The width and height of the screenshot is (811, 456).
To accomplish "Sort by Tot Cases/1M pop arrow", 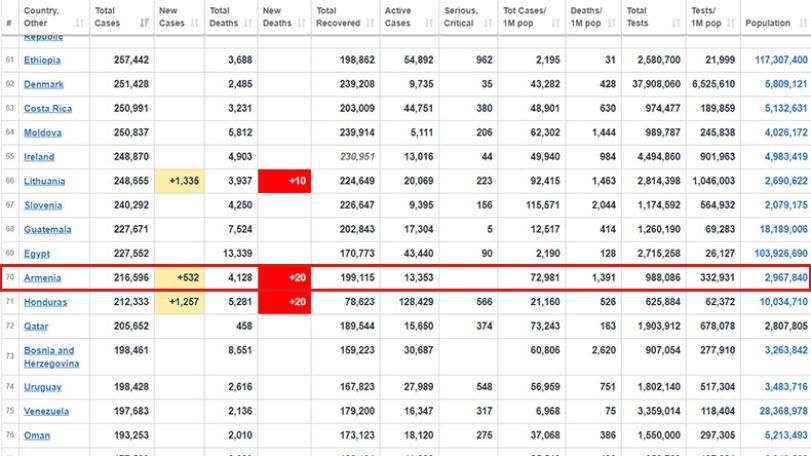I will tap(555, 23).
